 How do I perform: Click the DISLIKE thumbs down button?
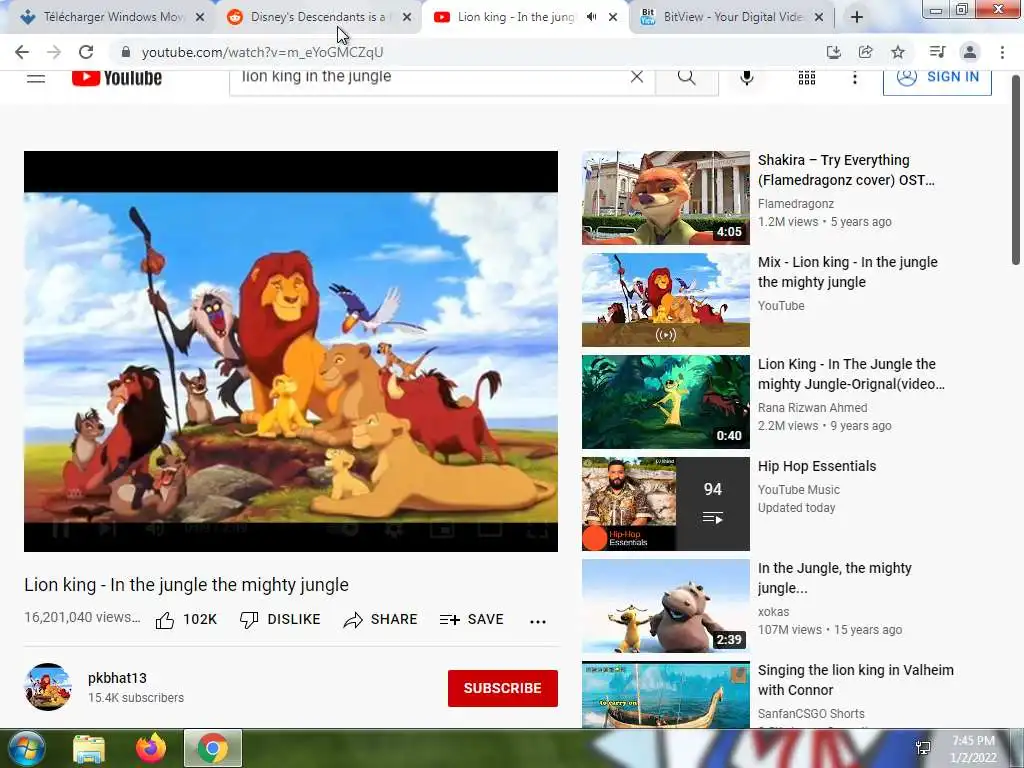pos(280,620)
